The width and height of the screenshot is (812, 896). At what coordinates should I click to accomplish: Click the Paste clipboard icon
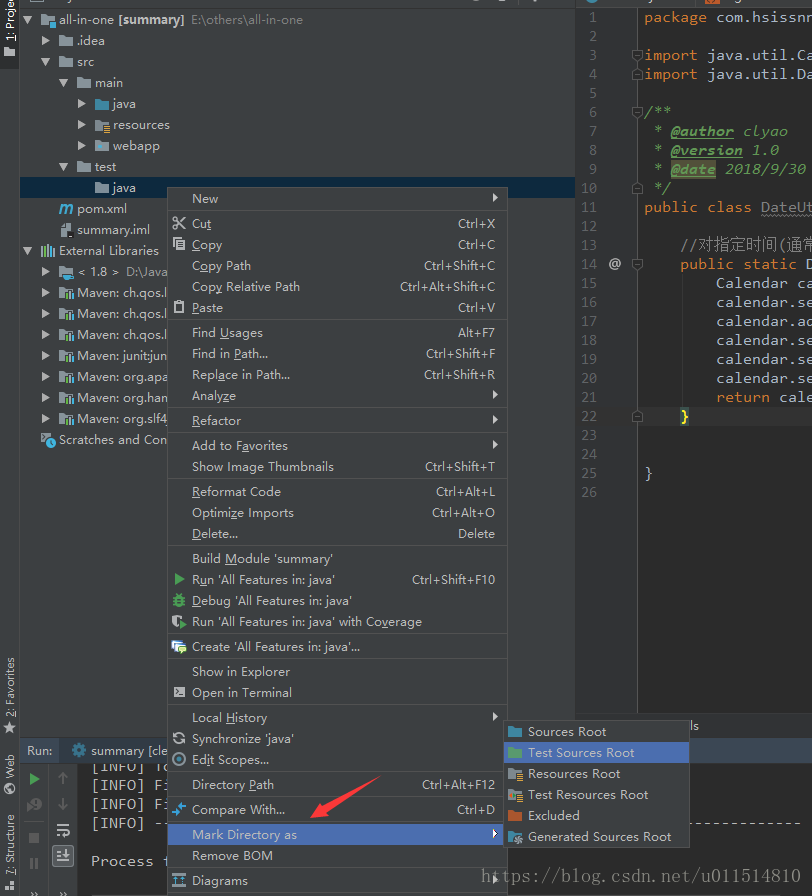[x=179, y=307]
